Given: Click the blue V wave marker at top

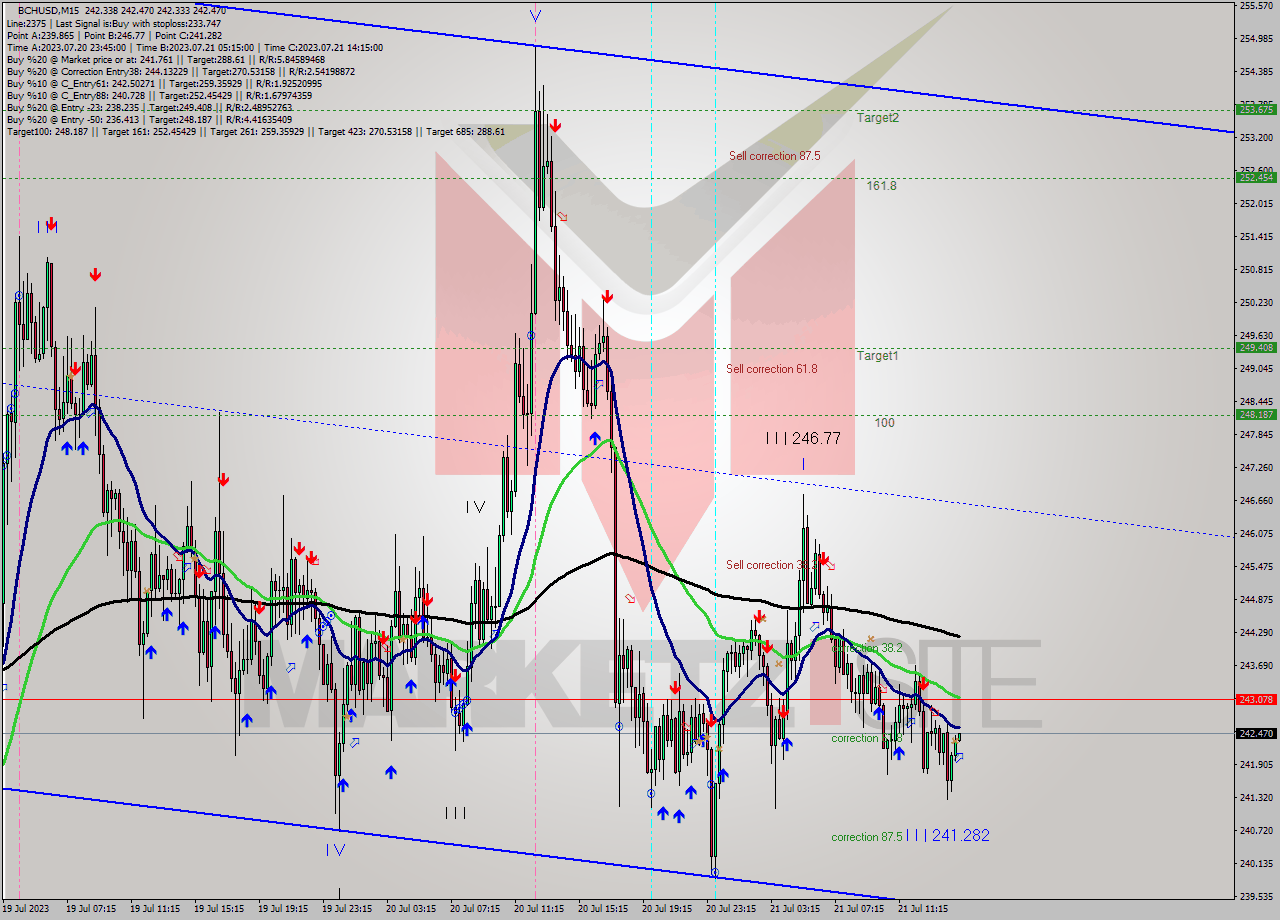Looking at the screenshot, I should tap(535, 16).
